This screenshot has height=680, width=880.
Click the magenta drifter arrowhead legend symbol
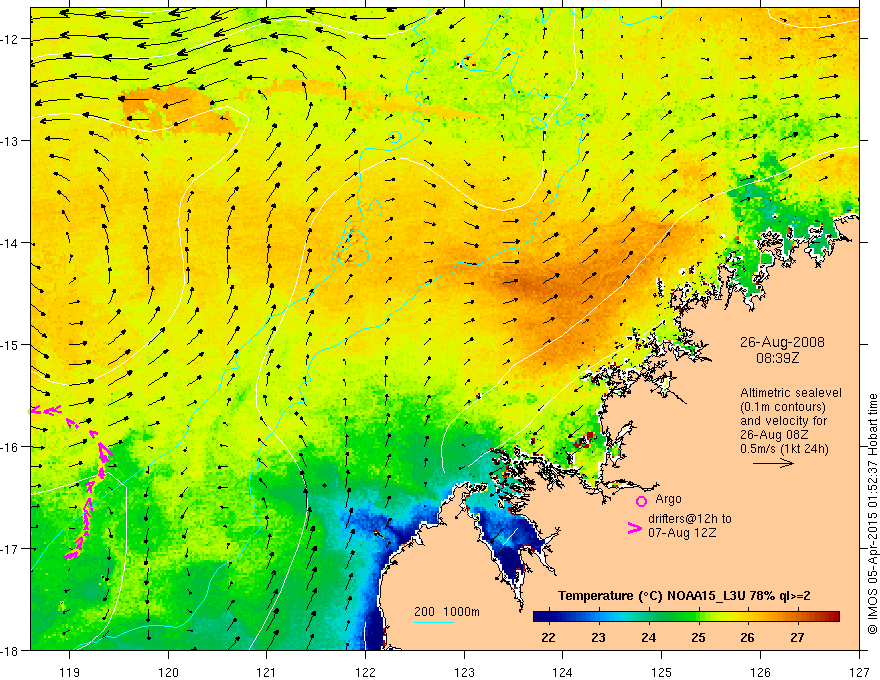tap(634, 528)
